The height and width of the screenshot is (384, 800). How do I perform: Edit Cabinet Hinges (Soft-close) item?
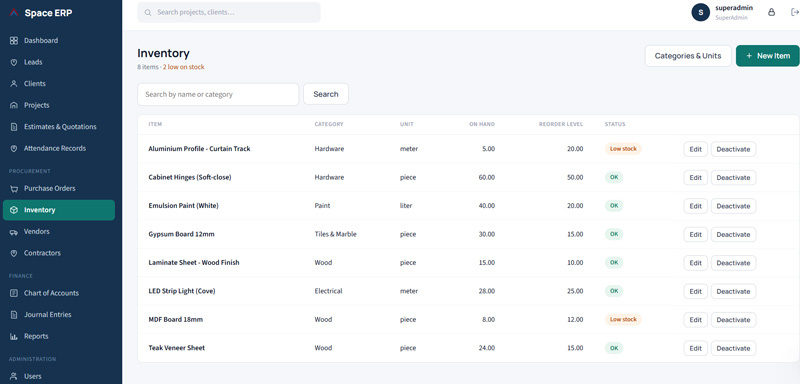pyautogui.click(x=695, y=177)
